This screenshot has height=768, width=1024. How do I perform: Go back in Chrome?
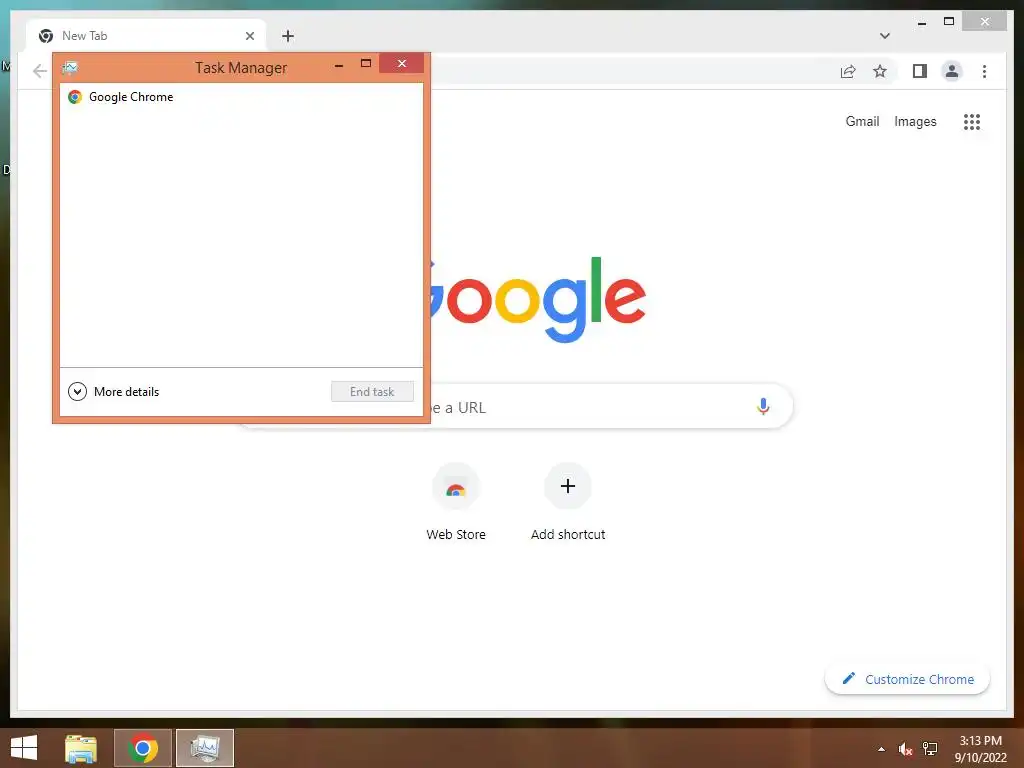pos(40,71)
